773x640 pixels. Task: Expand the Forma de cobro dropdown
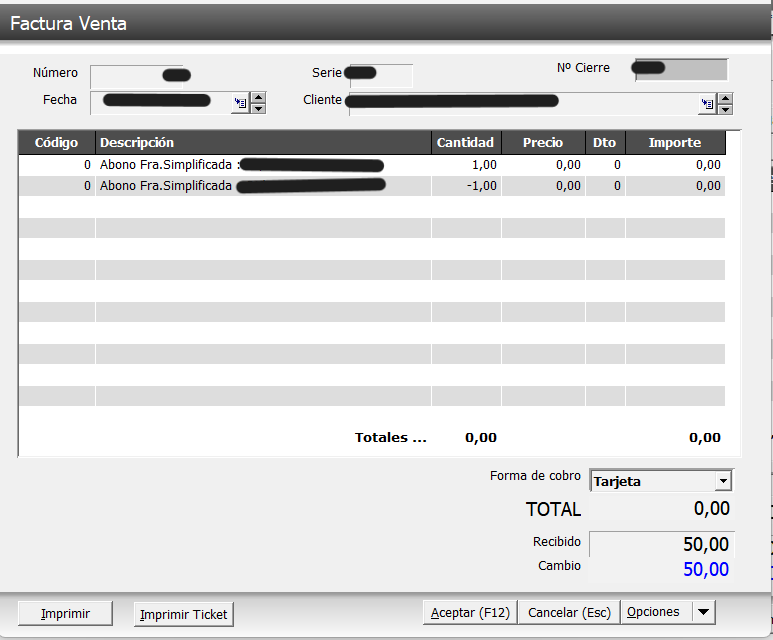[723, 481]
